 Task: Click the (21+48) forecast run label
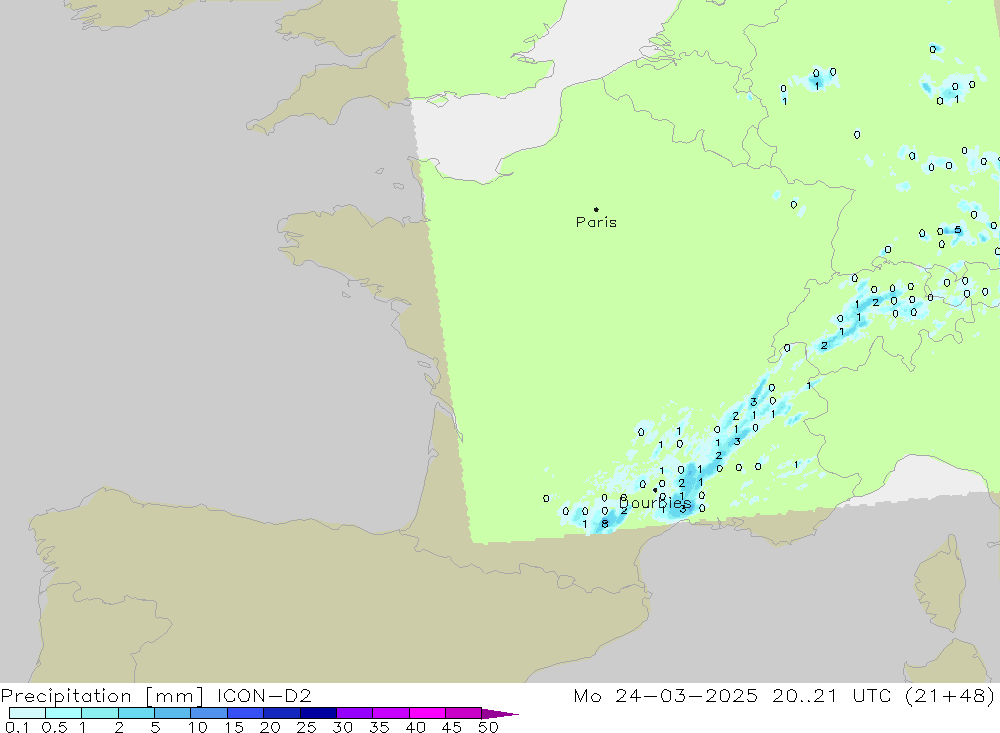[950, 696]
